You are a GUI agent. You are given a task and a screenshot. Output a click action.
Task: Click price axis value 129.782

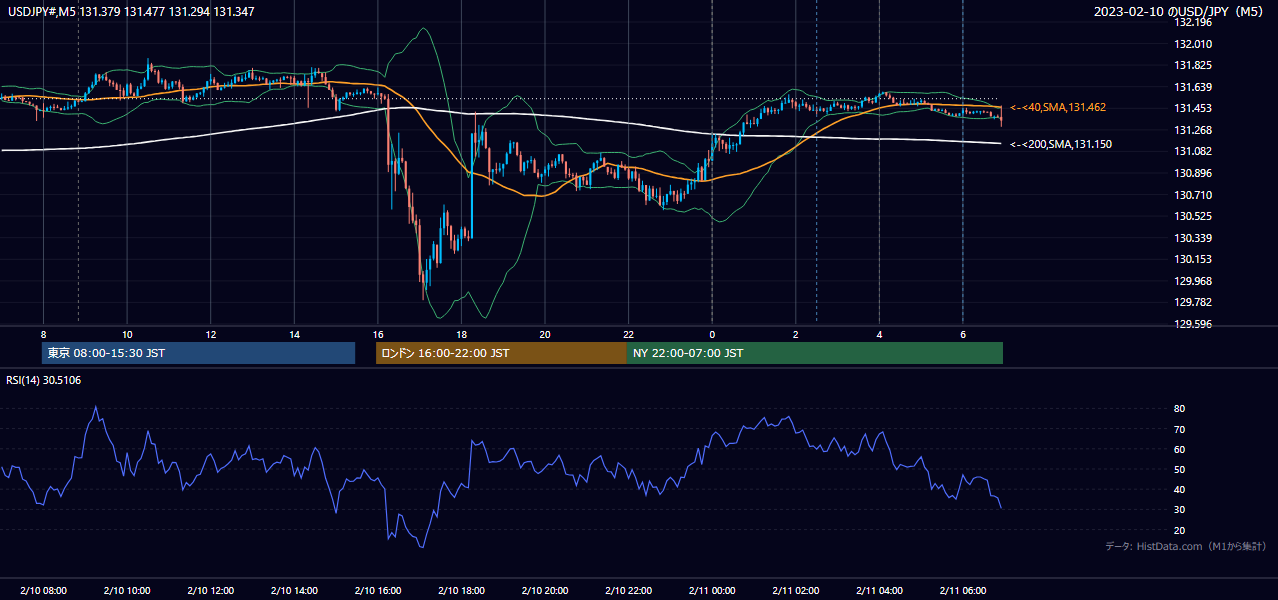point(1193,302)
